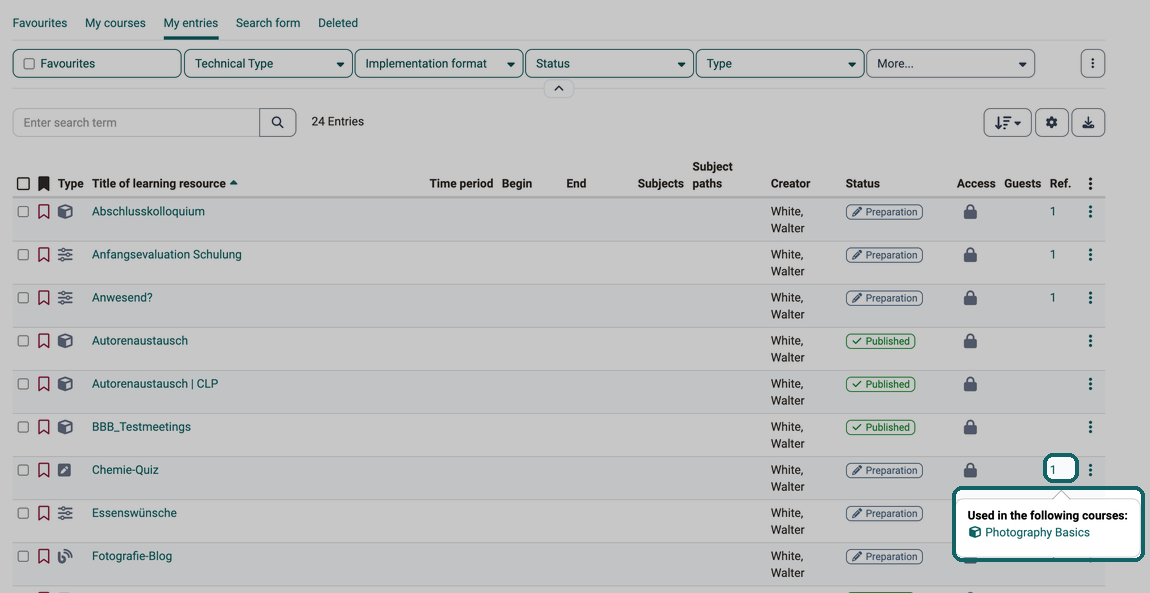Image resolution: width=1150 pixels, height=593 pixels.
Task: Open actions menu for Anwesend? row
Action: [x=1091, y=298]
